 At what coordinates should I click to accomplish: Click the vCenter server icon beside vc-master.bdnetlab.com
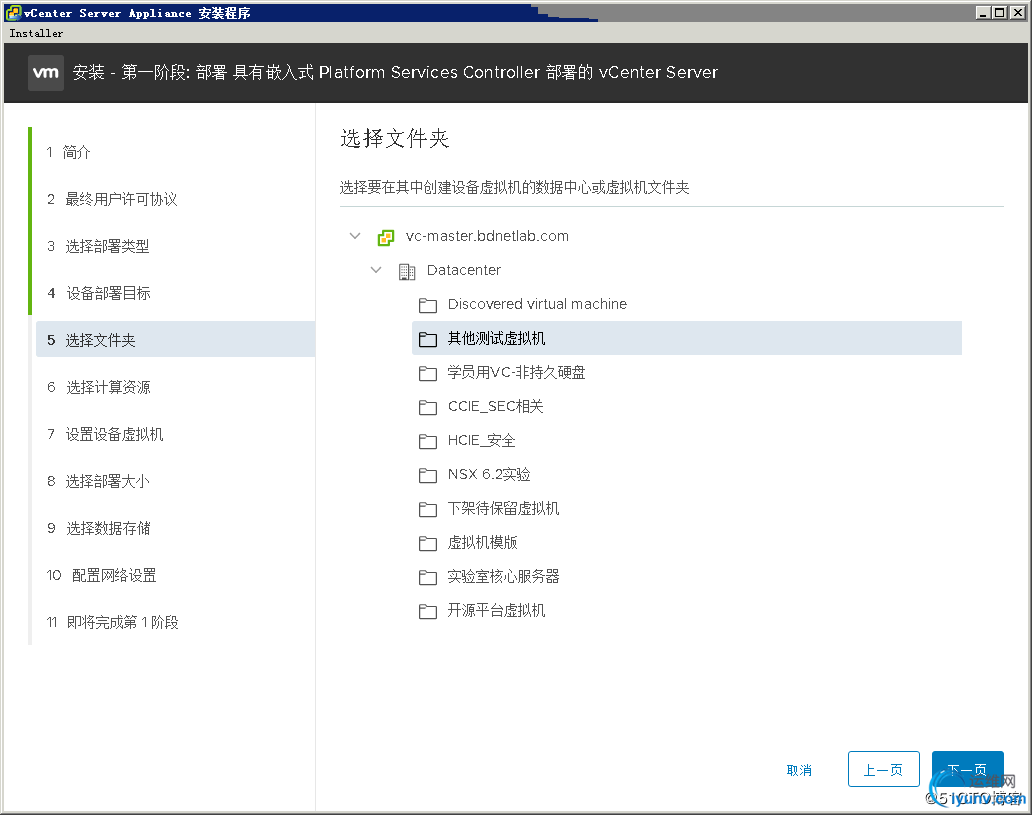[x=386, y=237]
